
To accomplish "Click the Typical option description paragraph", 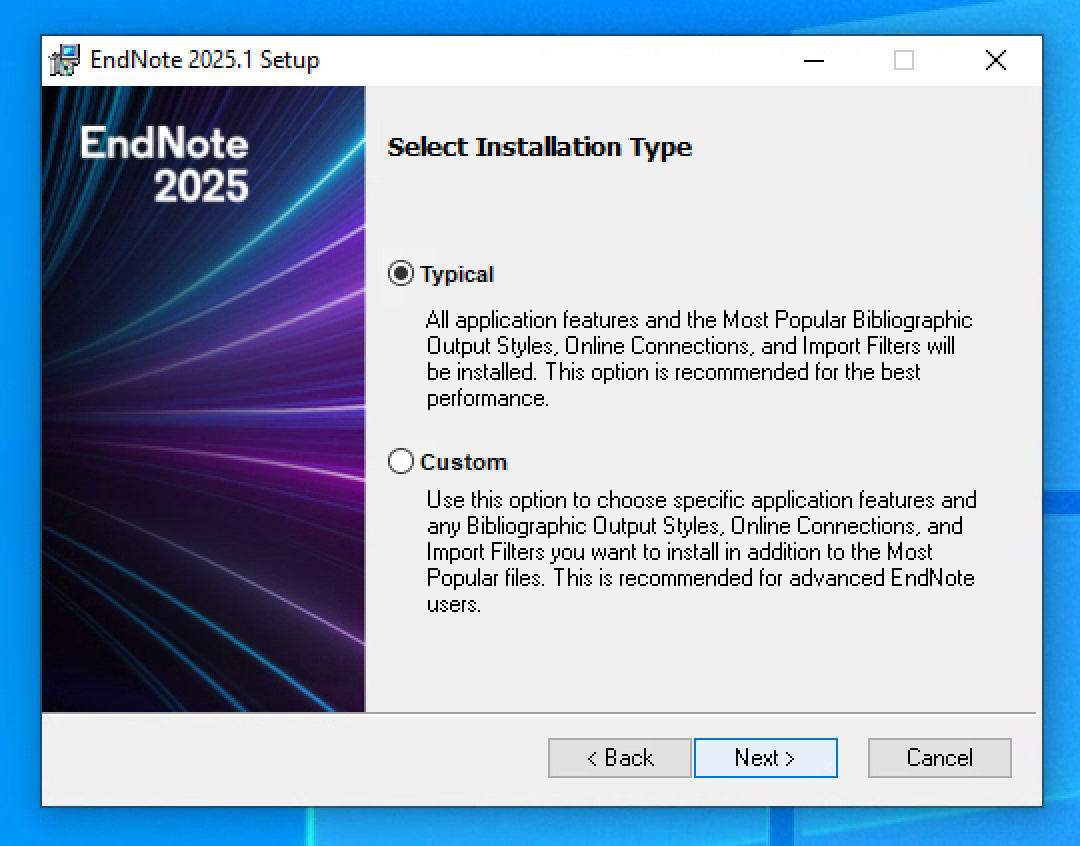I will click(x=699, y=359).
